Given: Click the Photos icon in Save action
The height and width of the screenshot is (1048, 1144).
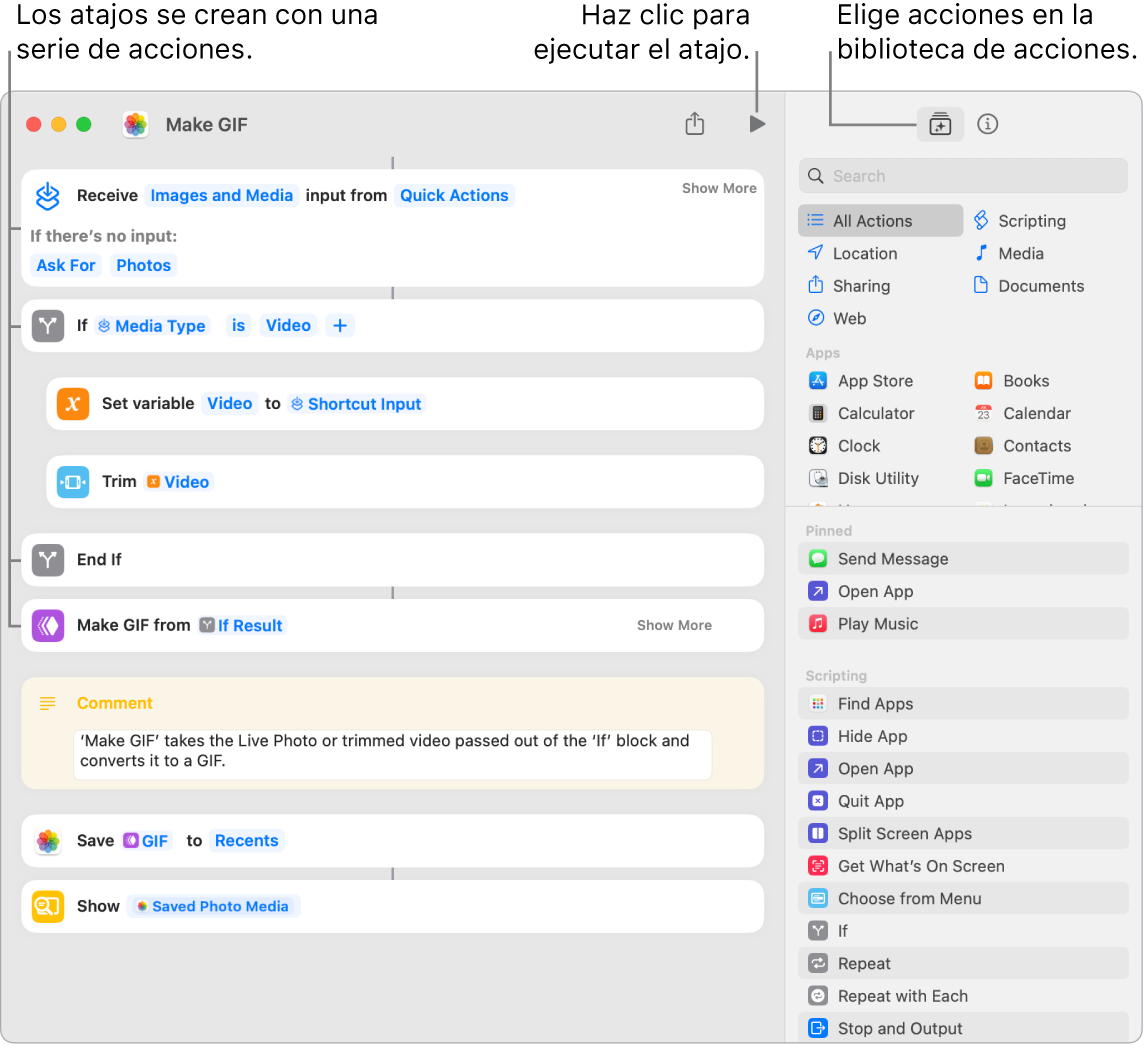Looking at the screenshot, I should coord(48,841).
